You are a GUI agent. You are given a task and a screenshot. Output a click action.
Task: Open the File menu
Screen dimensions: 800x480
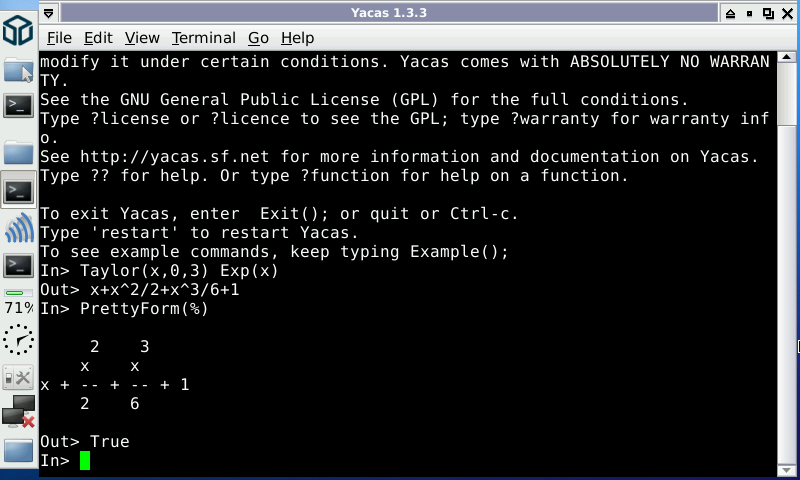[59, 38]
